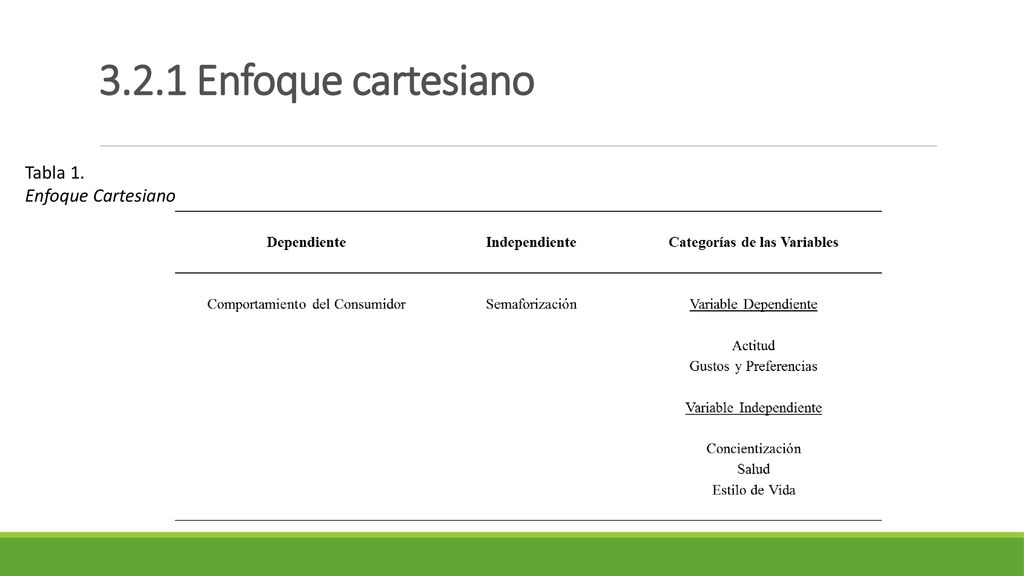Click the "Semaforización" cell

[531, 304]
